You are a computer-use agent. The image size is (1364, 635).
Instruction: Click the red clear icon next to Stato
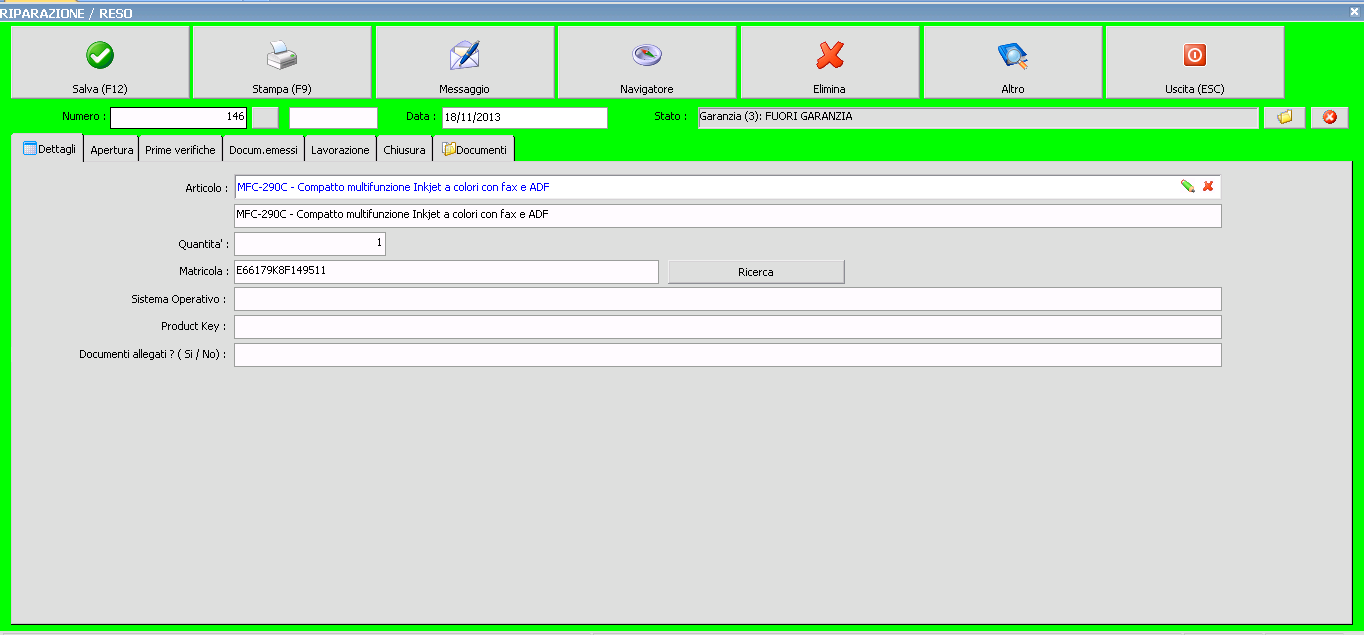pyautogui.click(x=1330, y=118)
